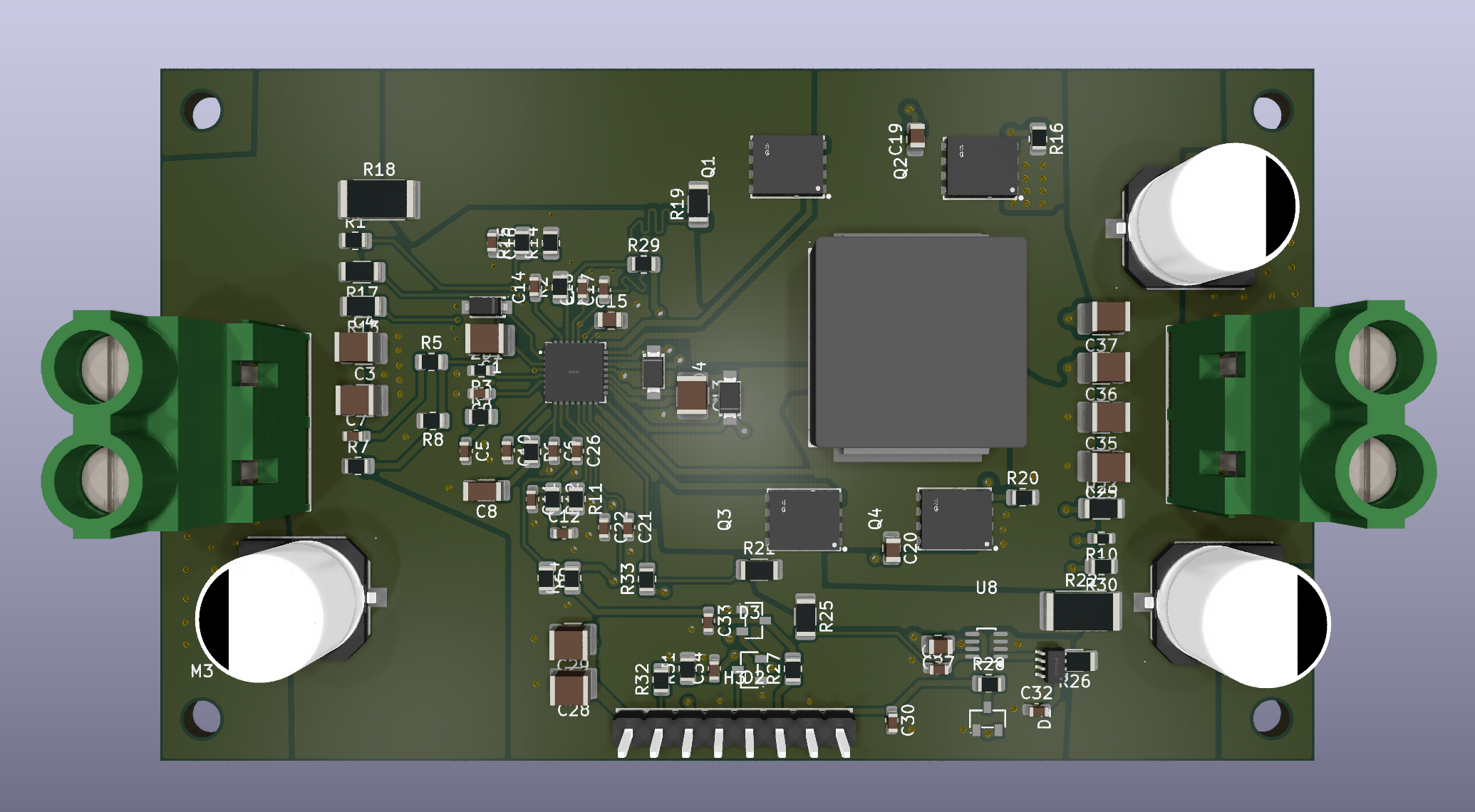Viewport: 1475px width, 812px height.
Task: Select the electrolytic capacitor above right terminal block
Action: (1212, 214)
